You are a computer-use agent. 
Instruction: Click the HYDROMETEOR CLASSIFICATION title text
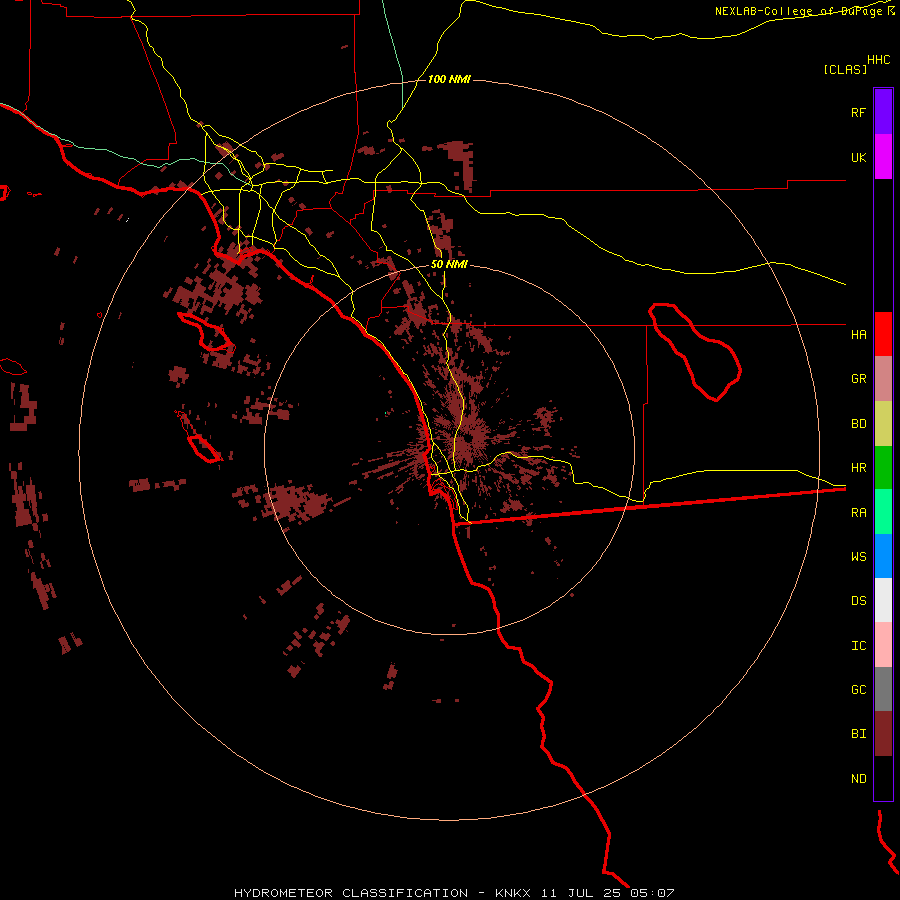click(351, 893)
